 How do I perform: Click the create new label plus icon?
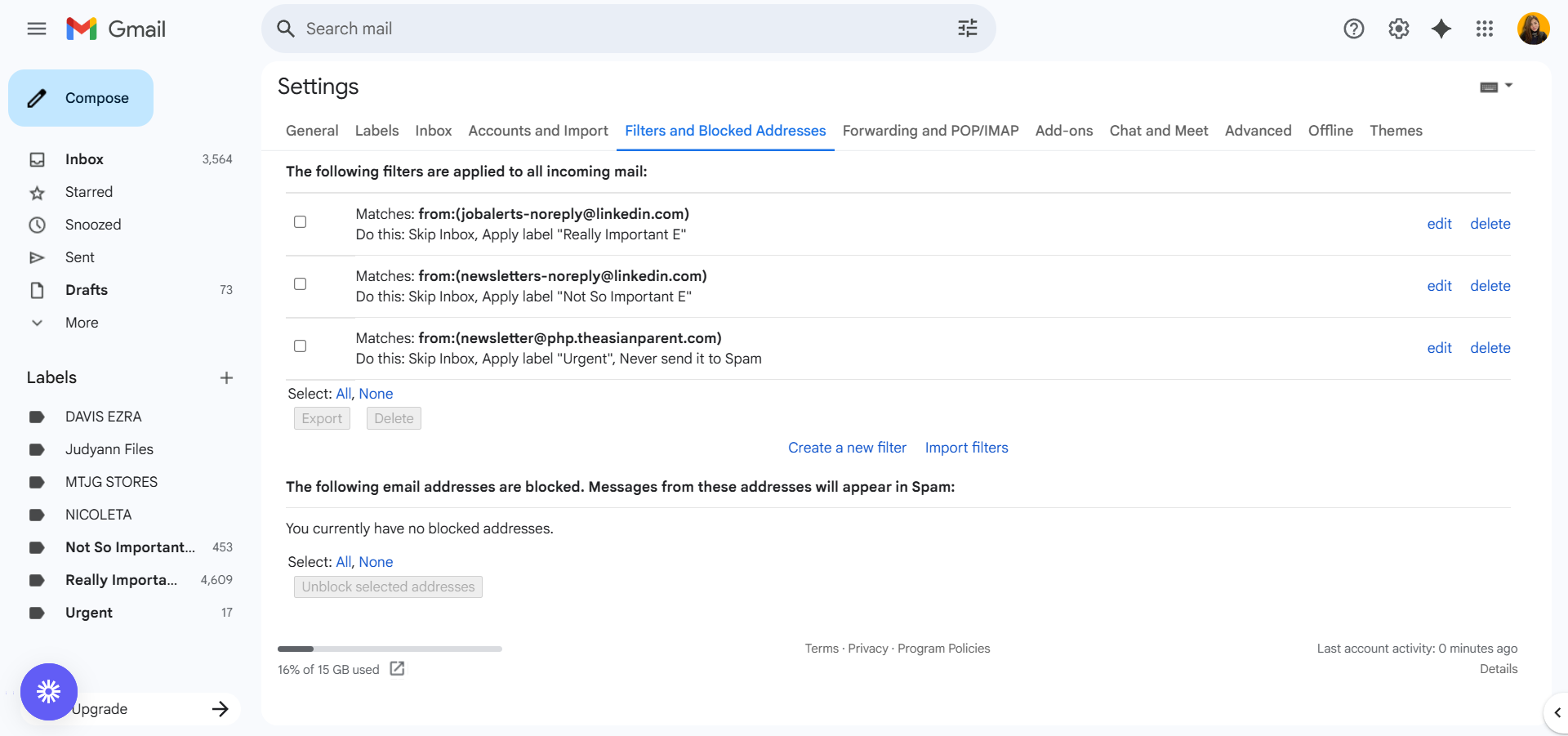tap(226, 377)
